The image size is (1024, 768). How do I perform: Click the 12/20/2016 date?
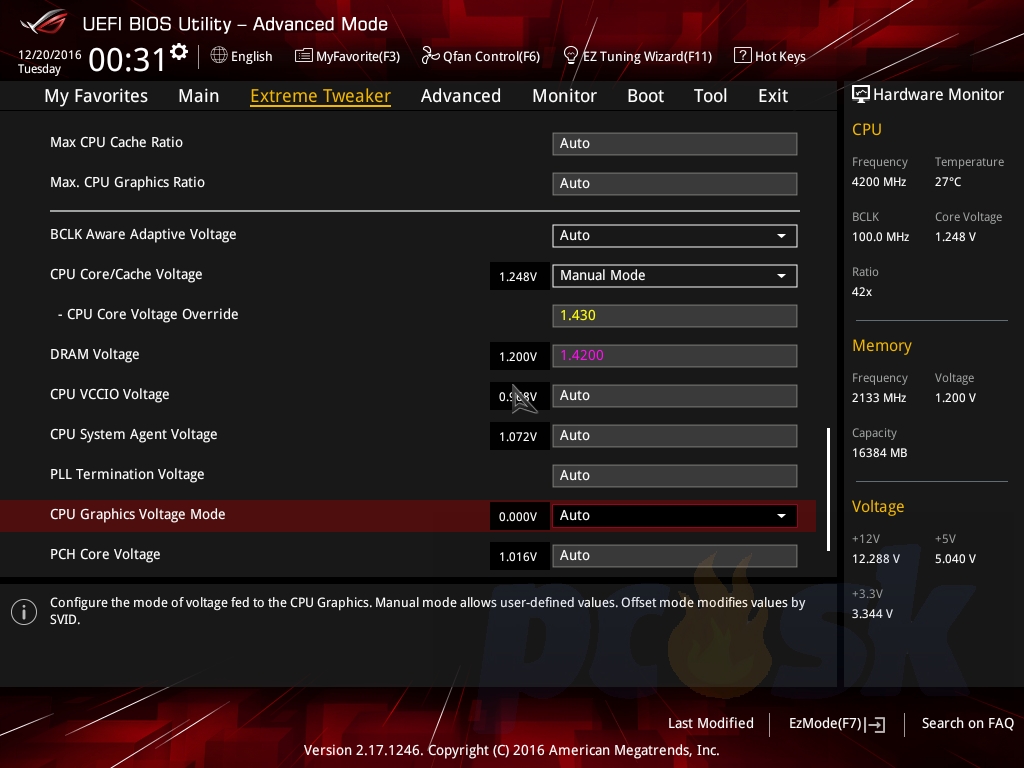[50, 55]
